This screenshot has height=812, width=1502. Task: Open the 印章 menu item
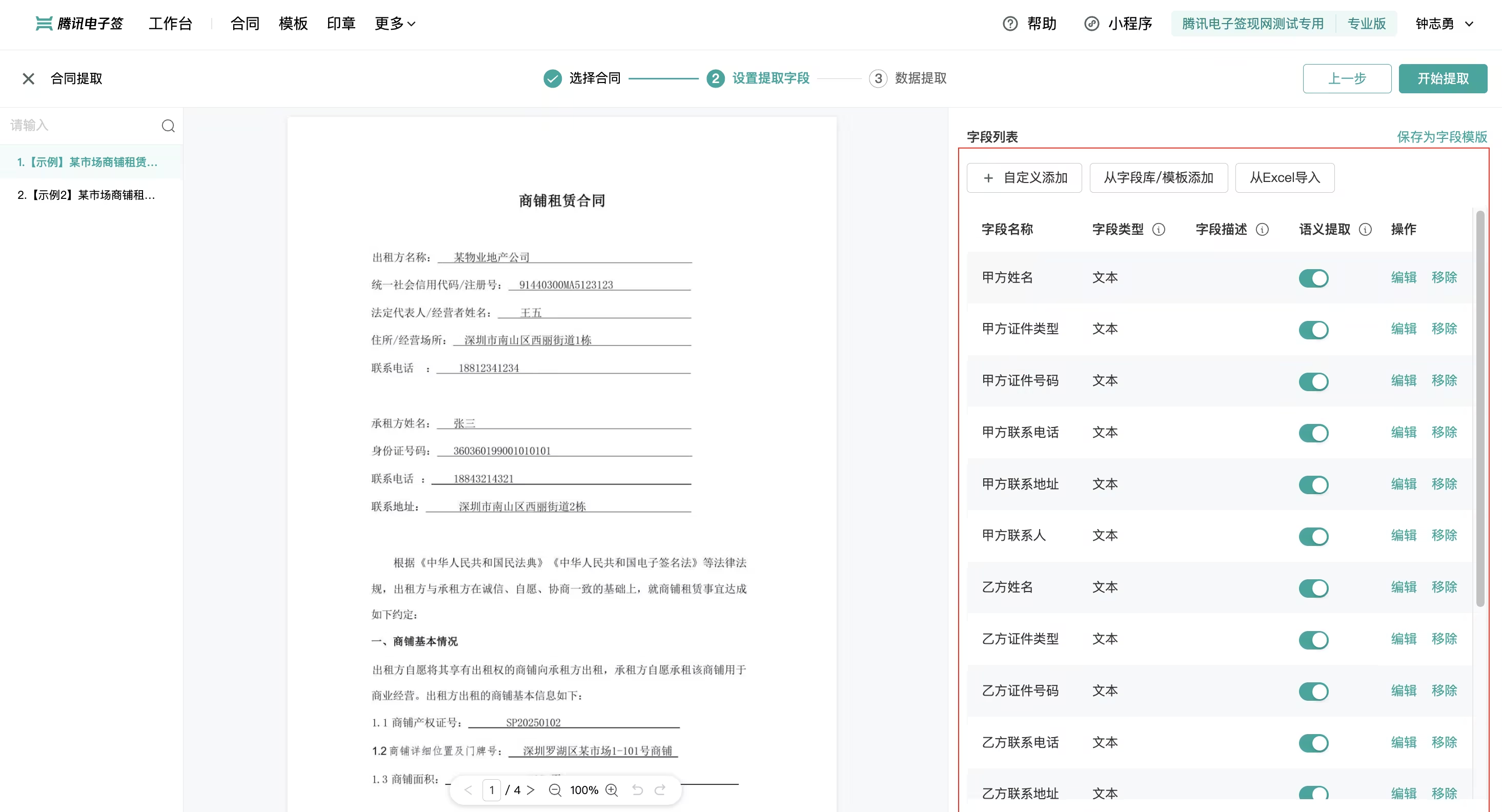[x=341, y=24]
